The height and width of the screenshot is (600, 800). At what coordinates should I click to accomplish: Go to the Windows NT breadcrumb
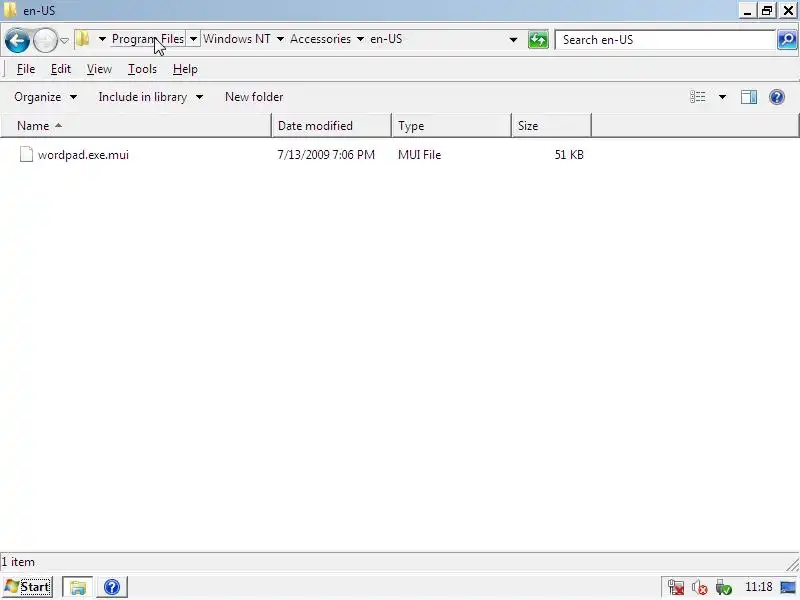[x=237, y=39]
